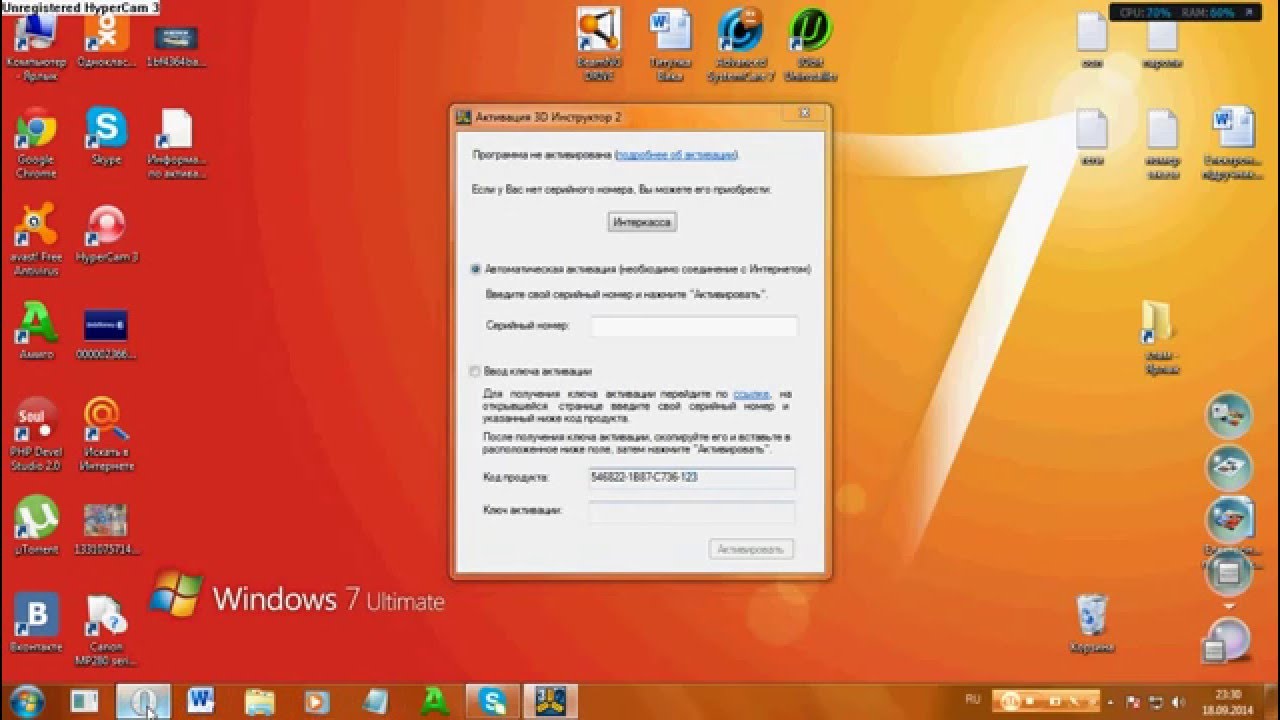
Task: Open Amigo browser from the taskbar
Action: tap(434, 699)
